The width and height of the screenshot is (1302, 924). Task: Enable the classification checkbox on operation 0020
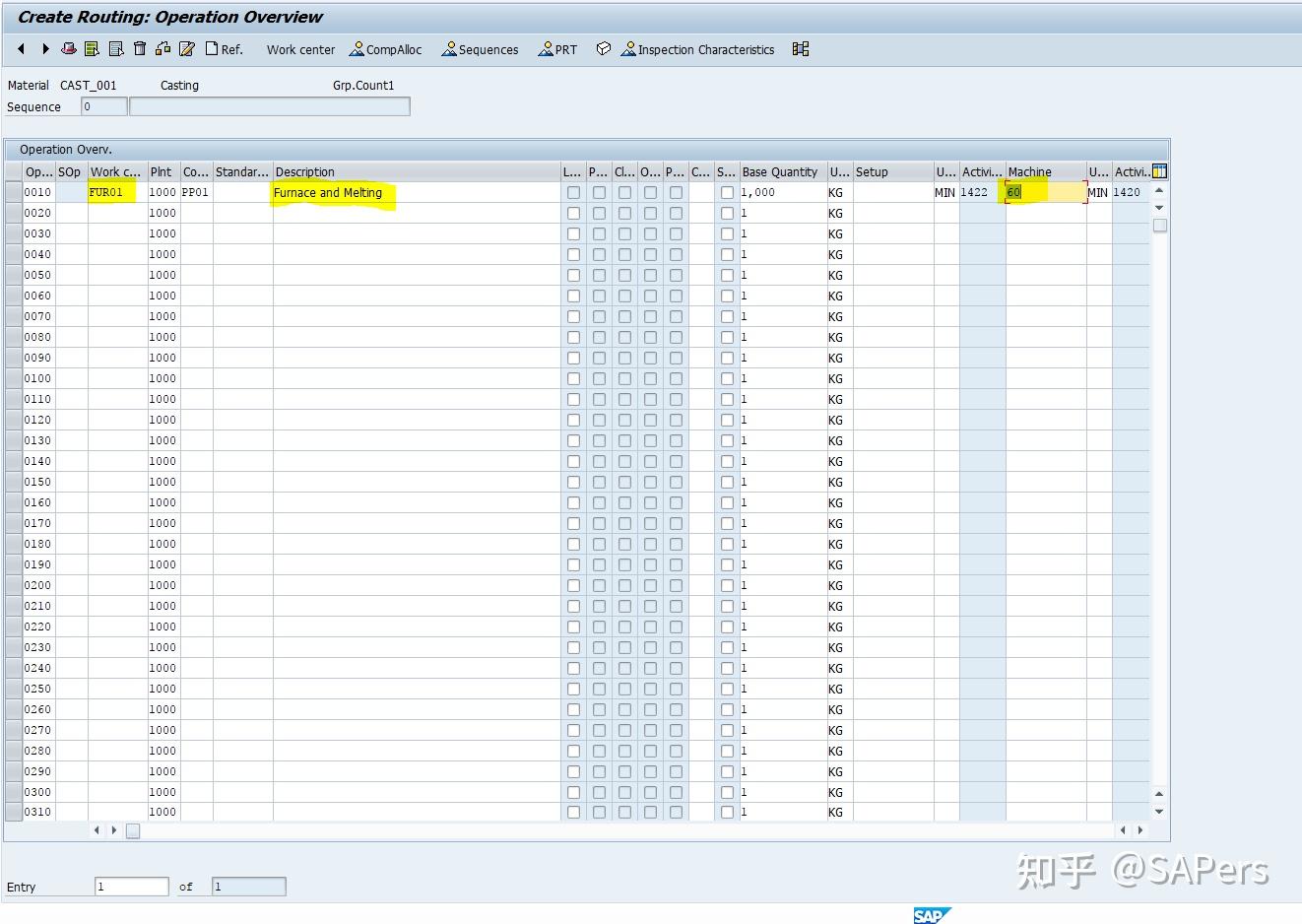point(623,213)
